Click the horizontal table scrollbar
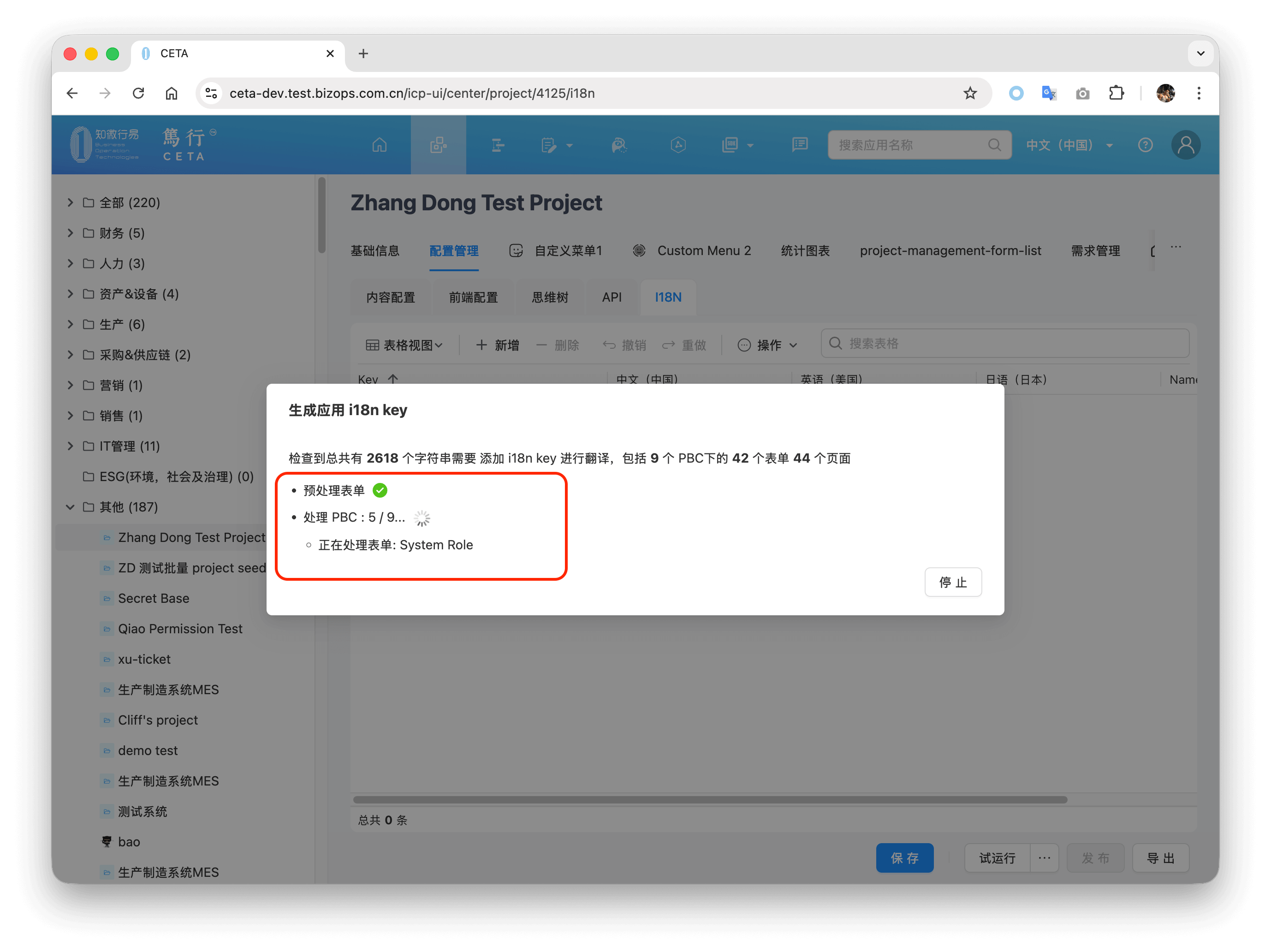Image resolution: width=1271 pixels, height=952 pixels. pos(710,799)
